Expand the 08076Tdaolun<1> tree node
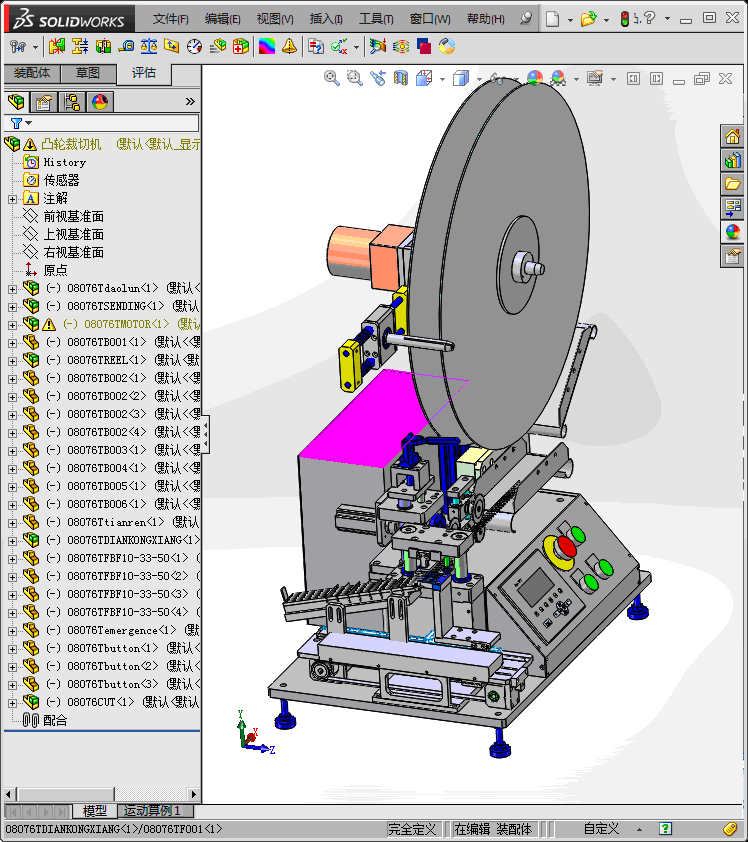This screenshot has width=748, height=842. click(12, 289)
